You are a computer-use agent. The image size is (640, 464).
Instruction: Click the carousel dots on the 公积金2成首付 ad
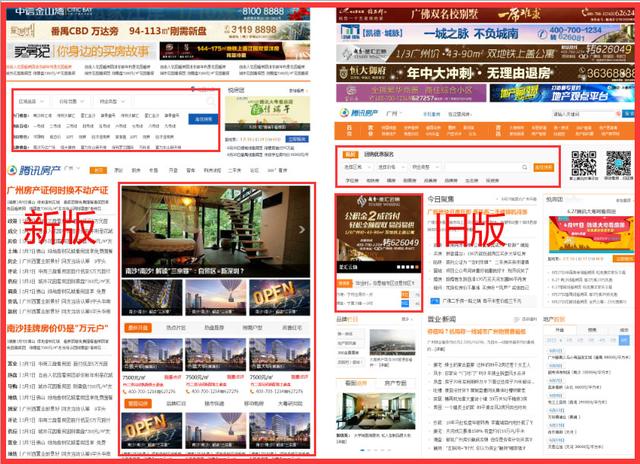click(x=408, y=267)
